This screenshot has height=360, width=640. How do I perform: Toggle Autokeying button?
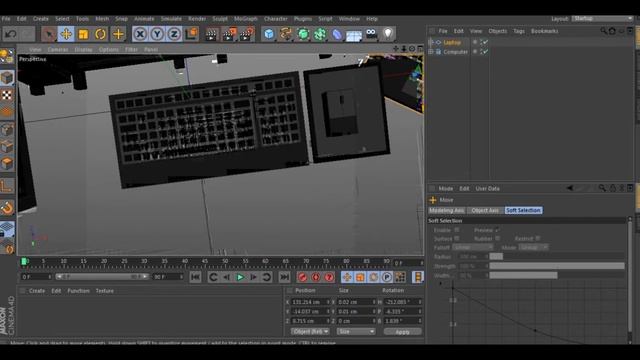(316, 277)
